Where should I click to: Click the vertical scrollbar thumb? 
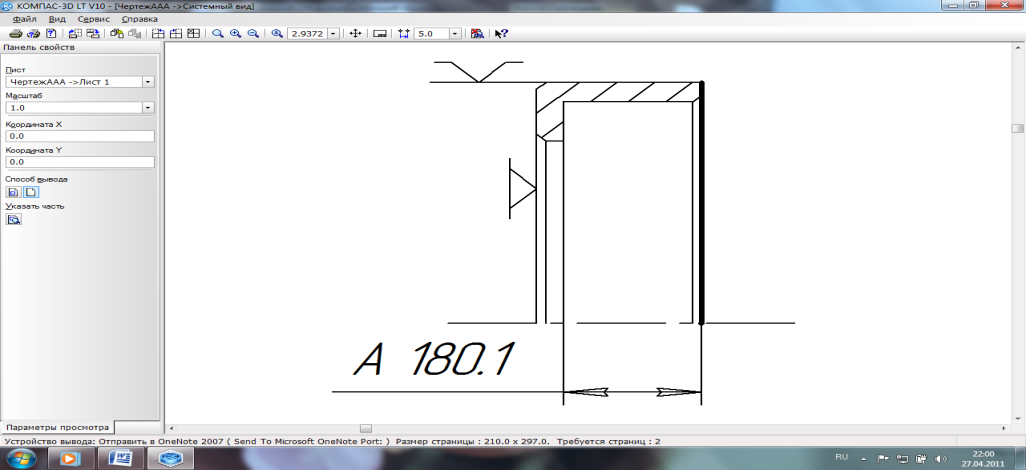(x=1017, y=128)
